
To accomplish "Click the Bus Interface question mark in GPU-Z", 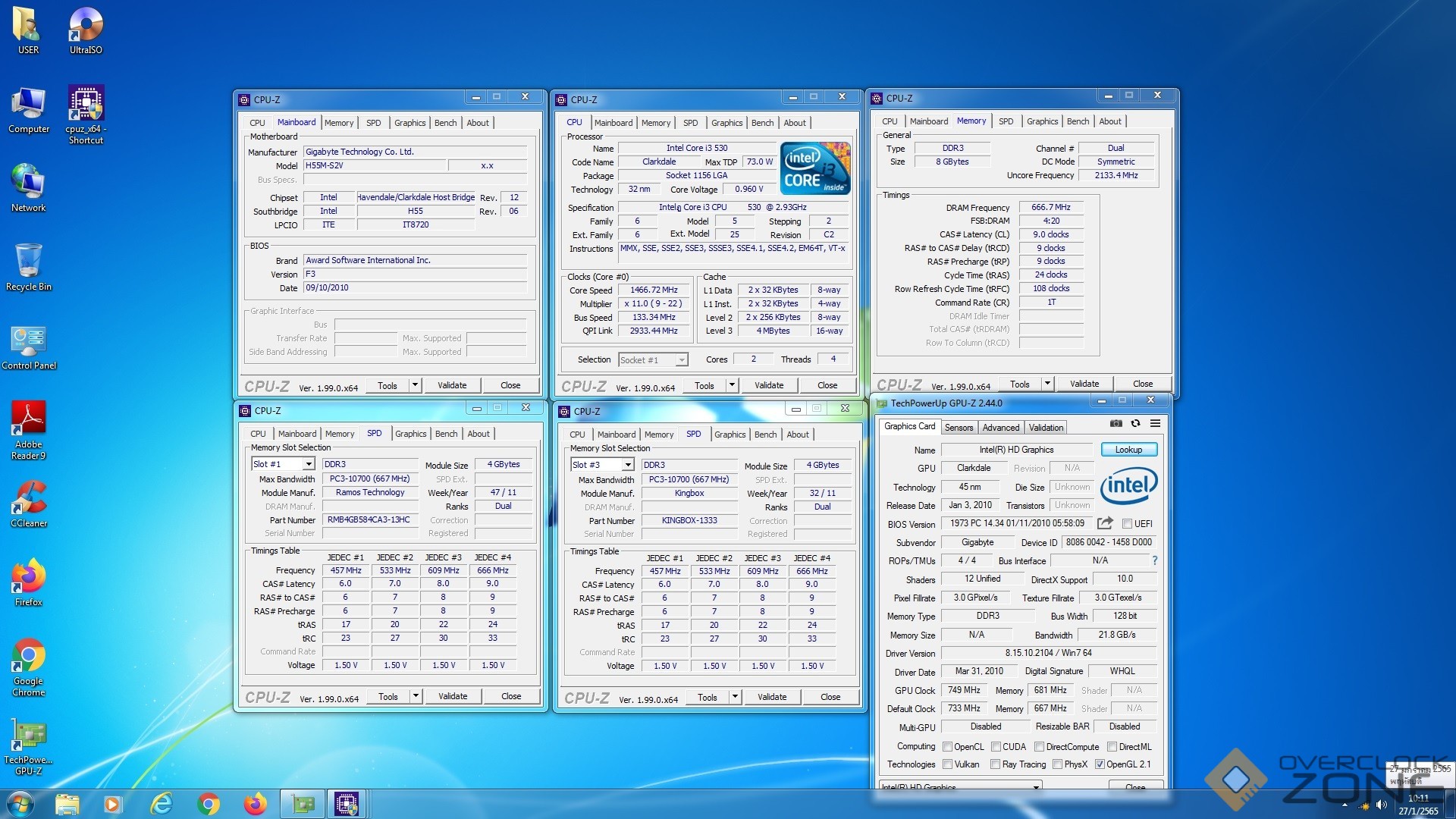I will click(x=1154, y=560).
